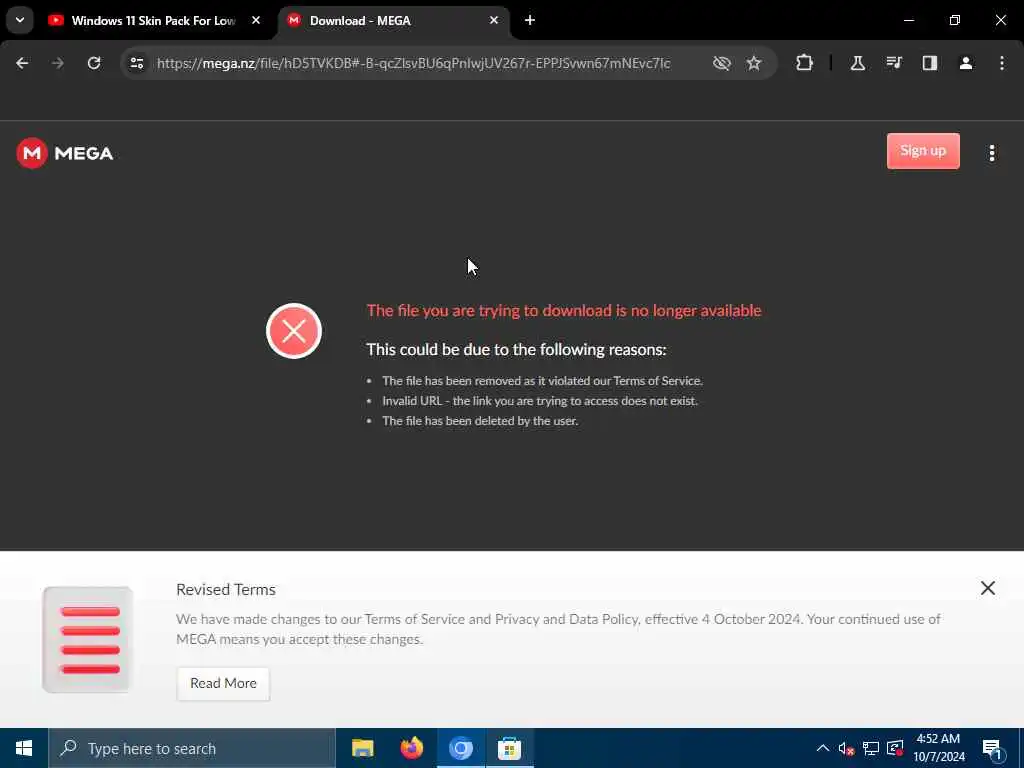The height and width of the screenshot is (768, 1024).
Task: Open the browser Extensions puzzle icon
Action: 805,63
